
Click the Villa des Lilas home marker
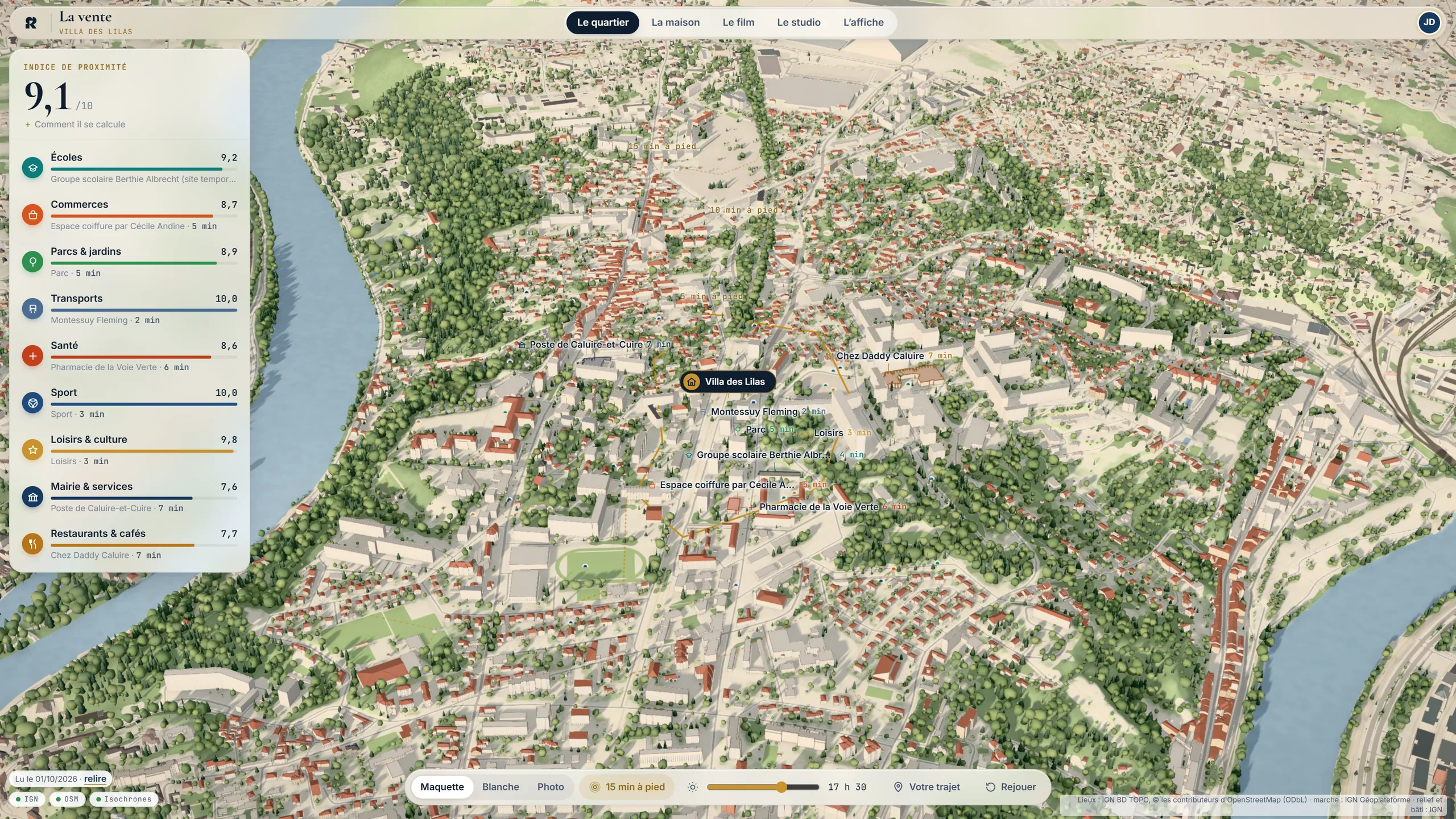727,382
